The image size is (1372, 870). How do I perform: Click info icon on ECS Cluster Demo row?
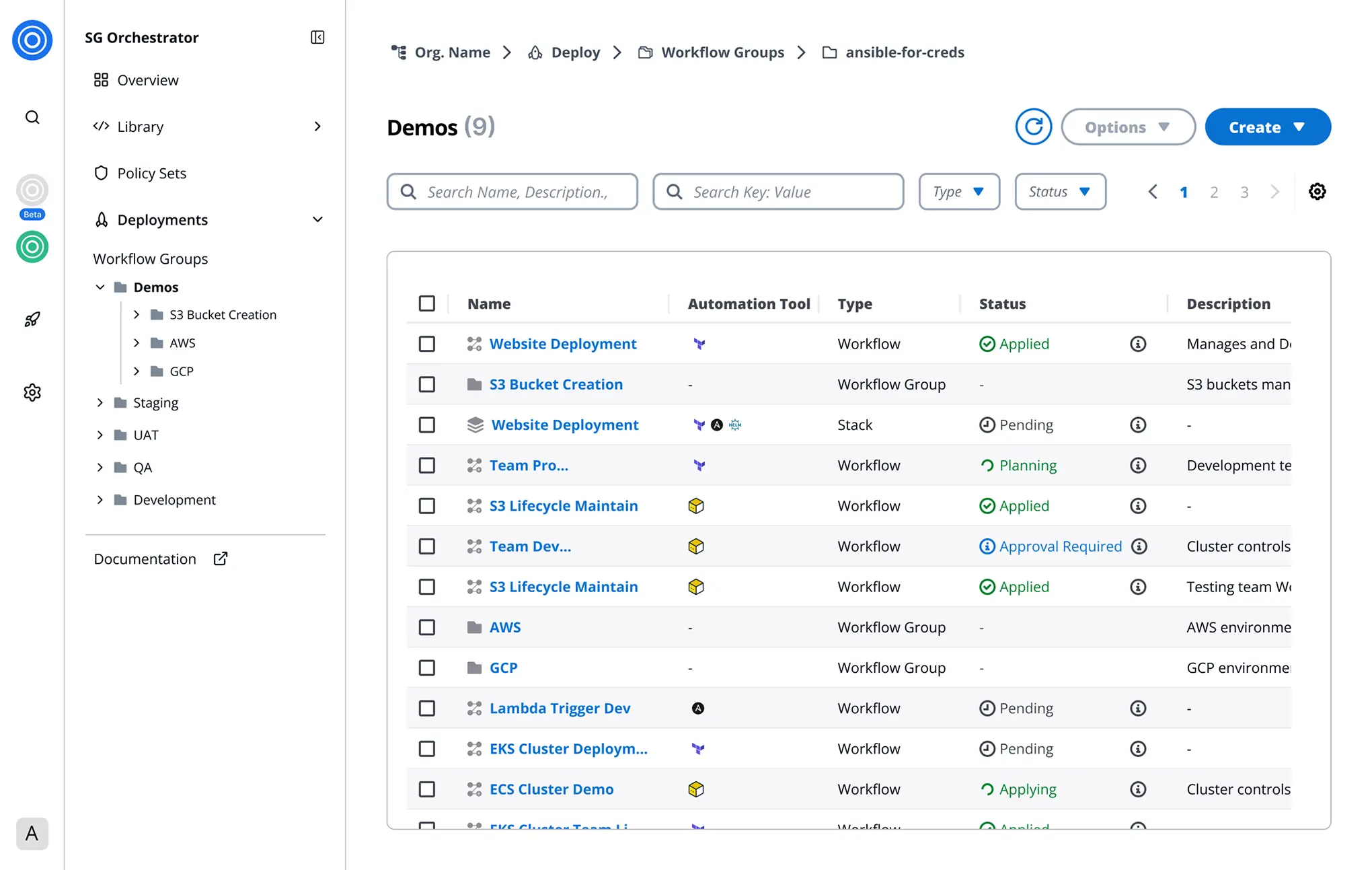[1138, 789]
